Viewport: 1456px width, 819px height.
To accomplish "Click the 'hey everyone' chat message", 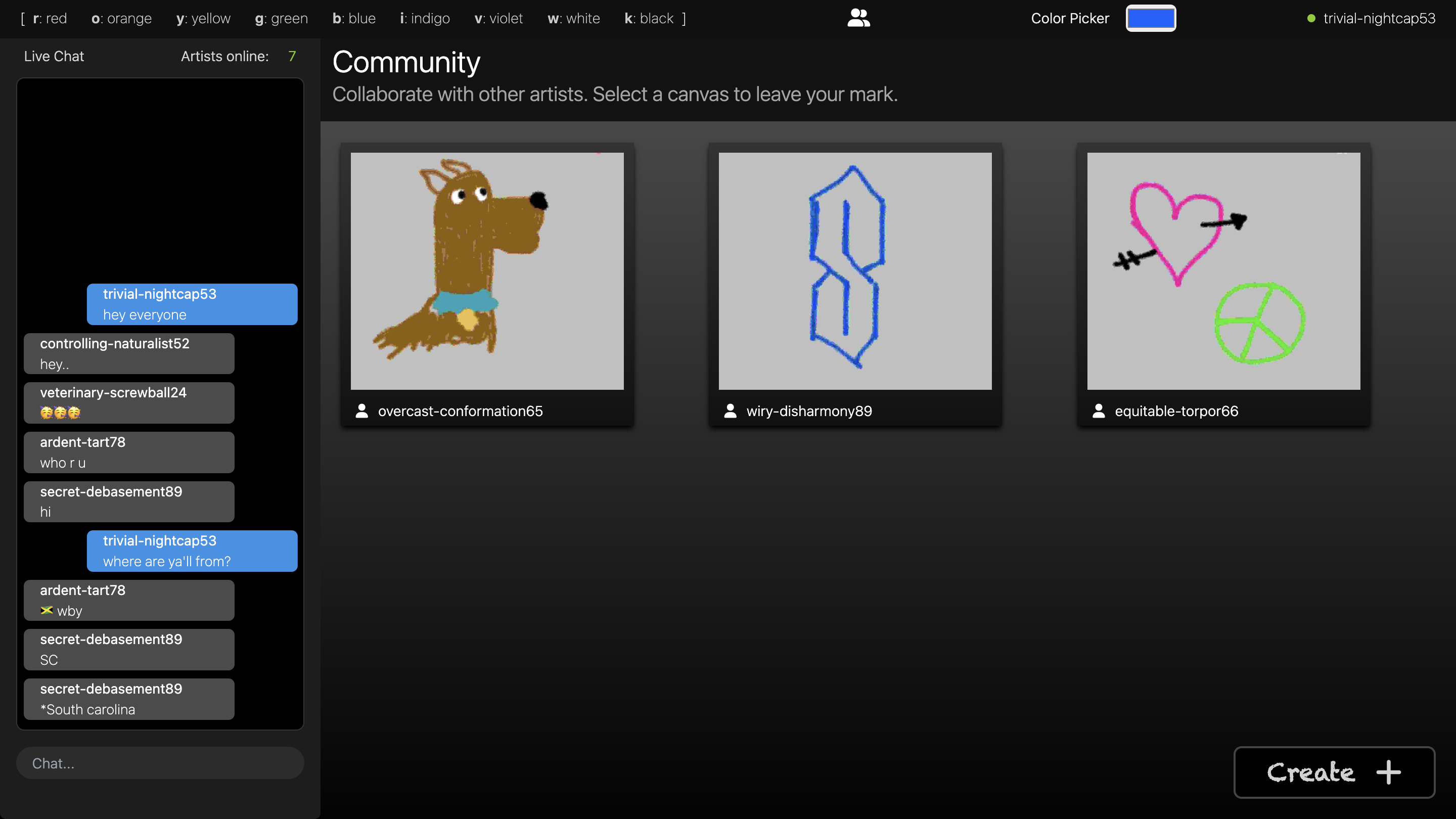I will click(192, 304).
